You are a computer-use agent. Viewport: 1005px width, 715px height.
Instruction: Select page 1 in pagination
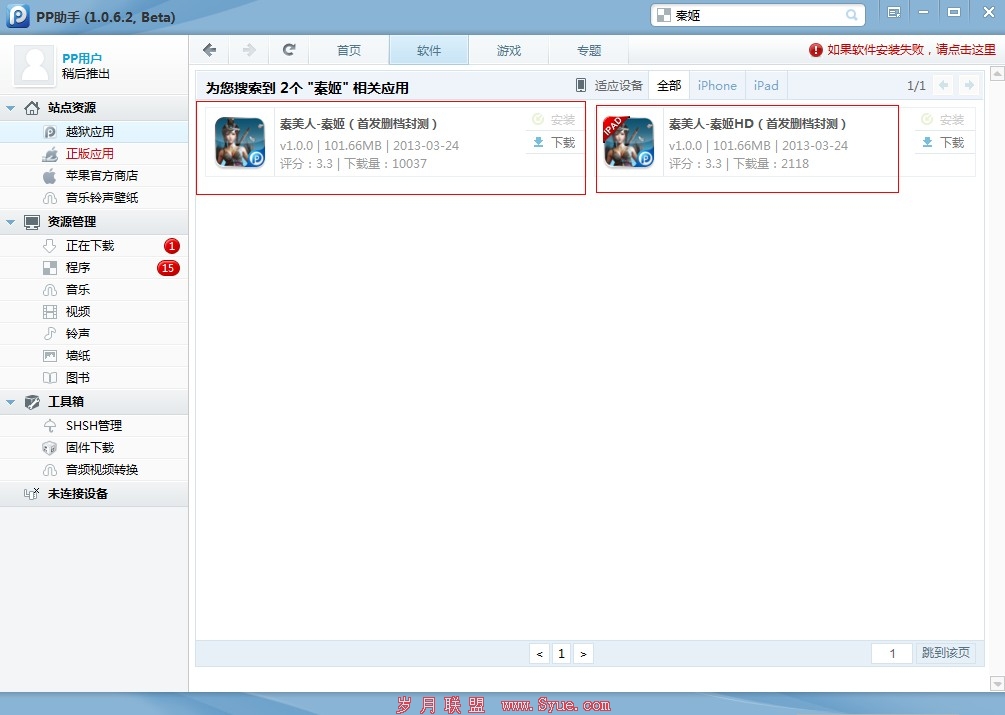[561, 653]
